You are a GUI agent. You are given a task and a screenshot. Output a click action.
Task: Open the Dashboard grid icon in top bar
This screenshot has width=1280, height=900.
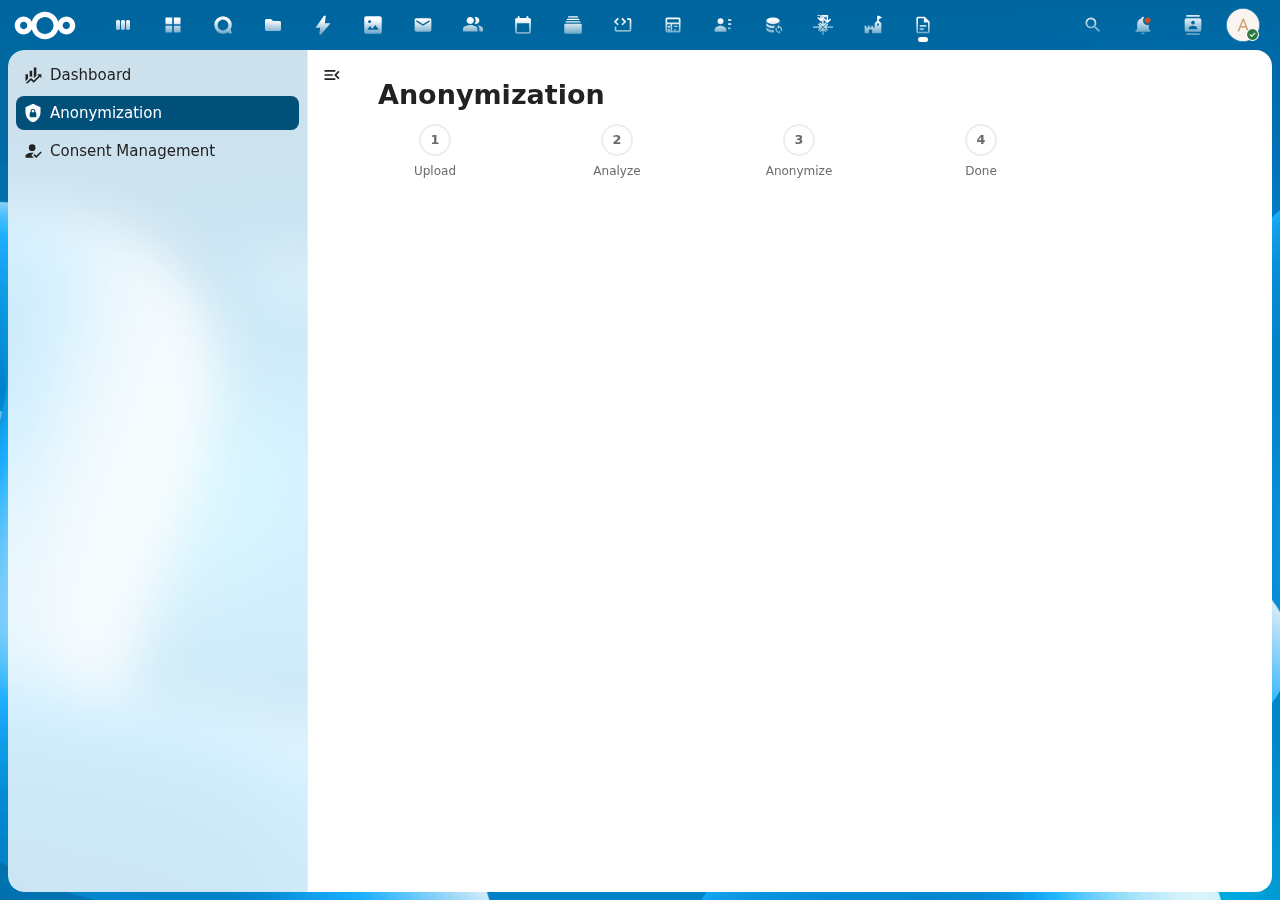pyautogui.click(x=173, y=25)
